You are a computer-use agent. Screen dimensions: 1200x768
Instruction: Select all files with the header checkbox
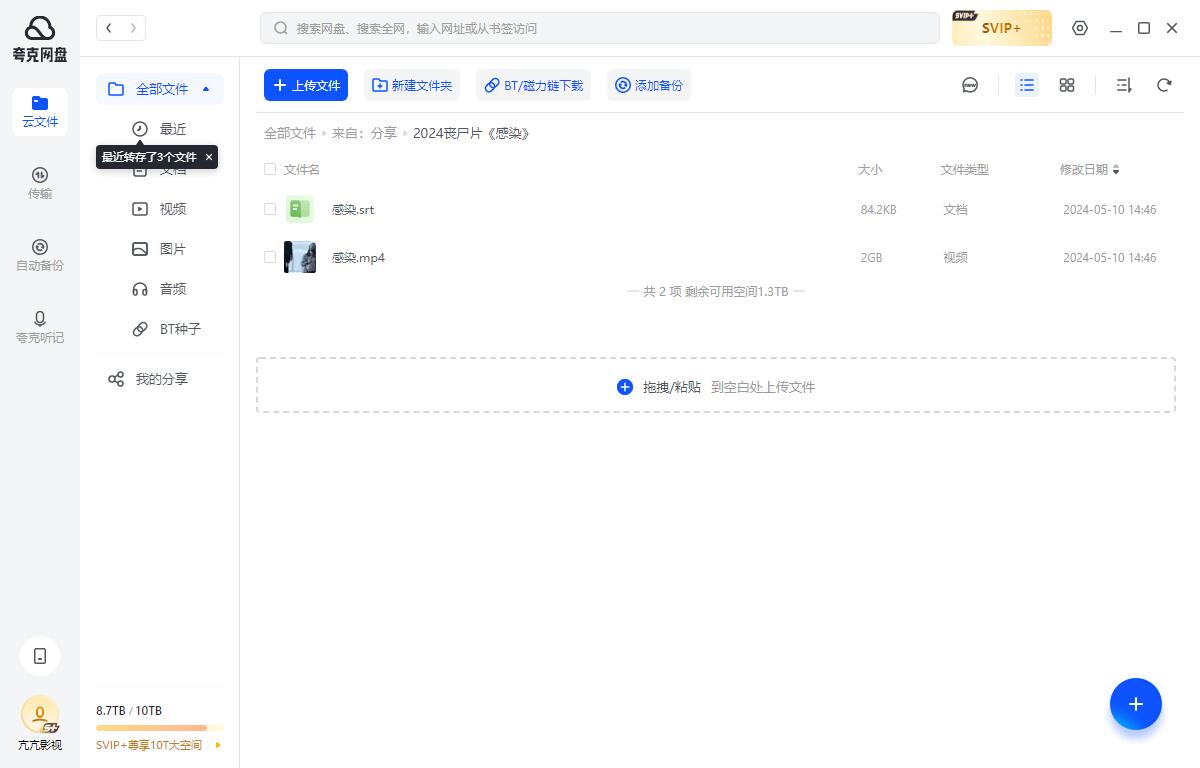pos(270,169)
